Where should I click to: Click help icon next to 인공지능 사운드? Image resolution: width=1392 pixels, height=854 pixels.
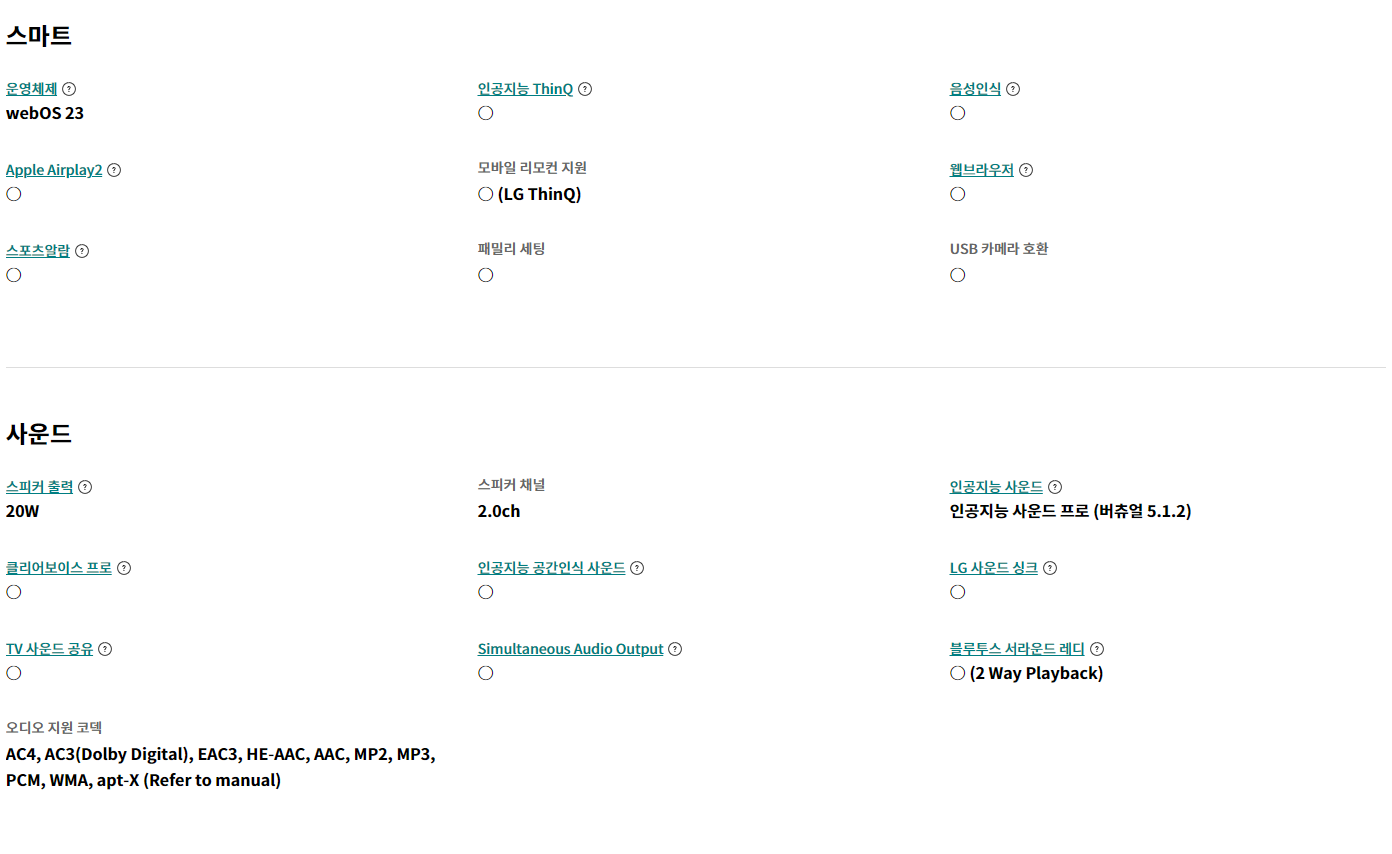(x=1055, y=487)
